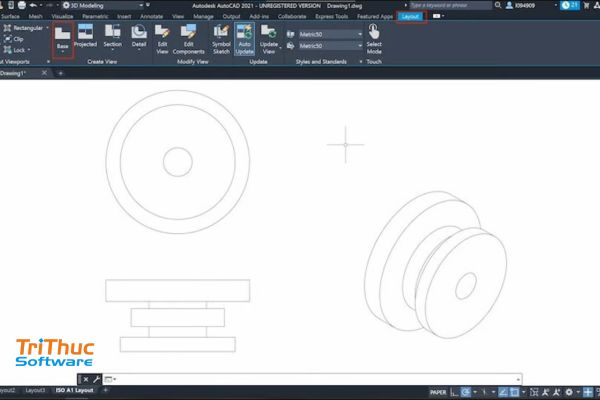Open the ribbon minimize options dropdown after Layout tab
600x400 pixels.
click(x=443, y=16)
